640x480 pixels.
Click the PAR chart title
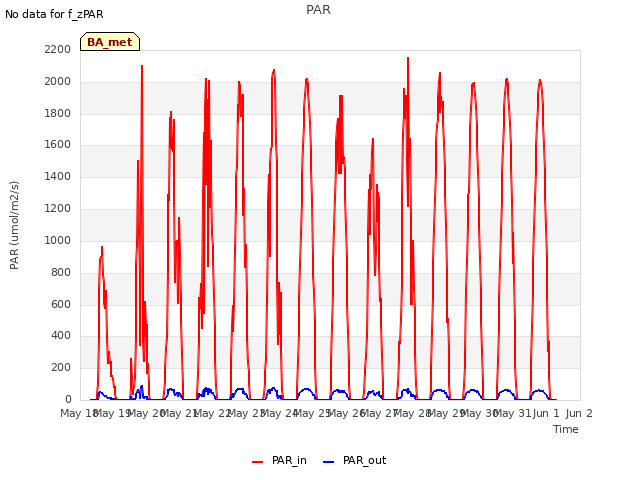318,10
